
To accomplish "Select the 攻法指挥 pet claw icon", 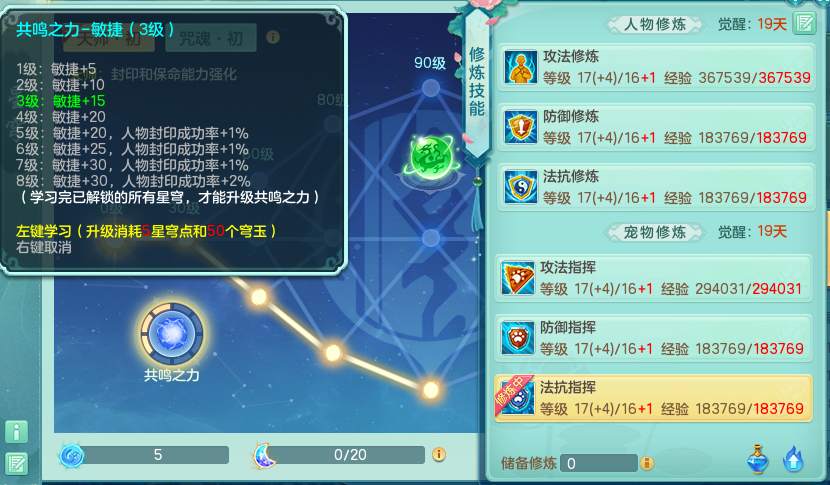I will [x=517, y=279].
